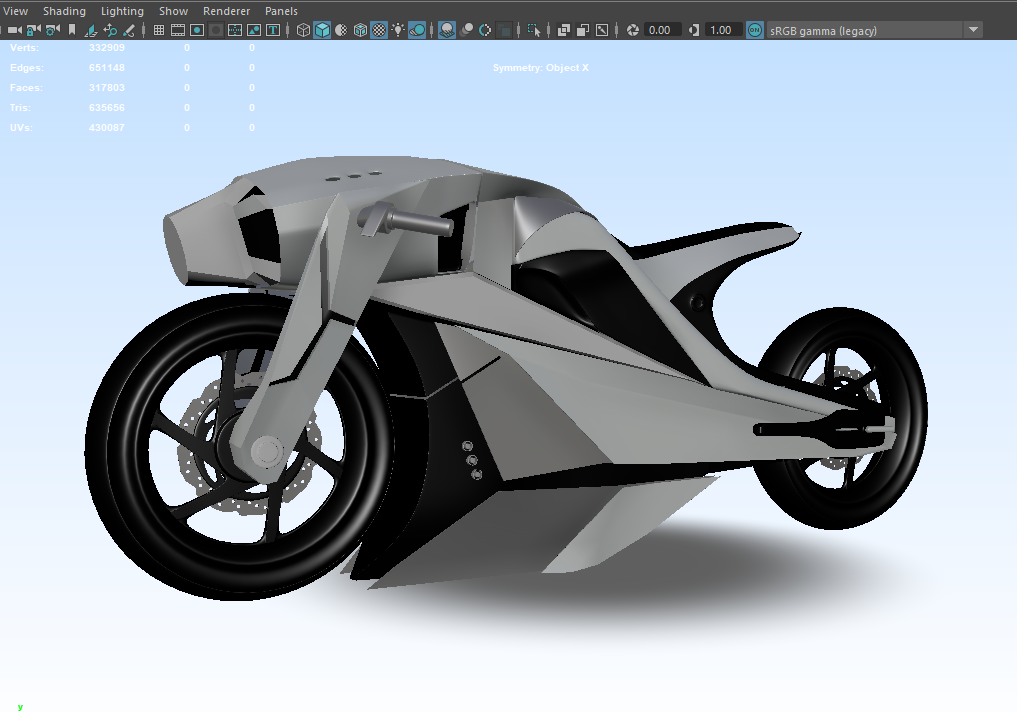Open the Renderer menu
The height and width of the screenshot is (712, 1017).
[226, 11]
